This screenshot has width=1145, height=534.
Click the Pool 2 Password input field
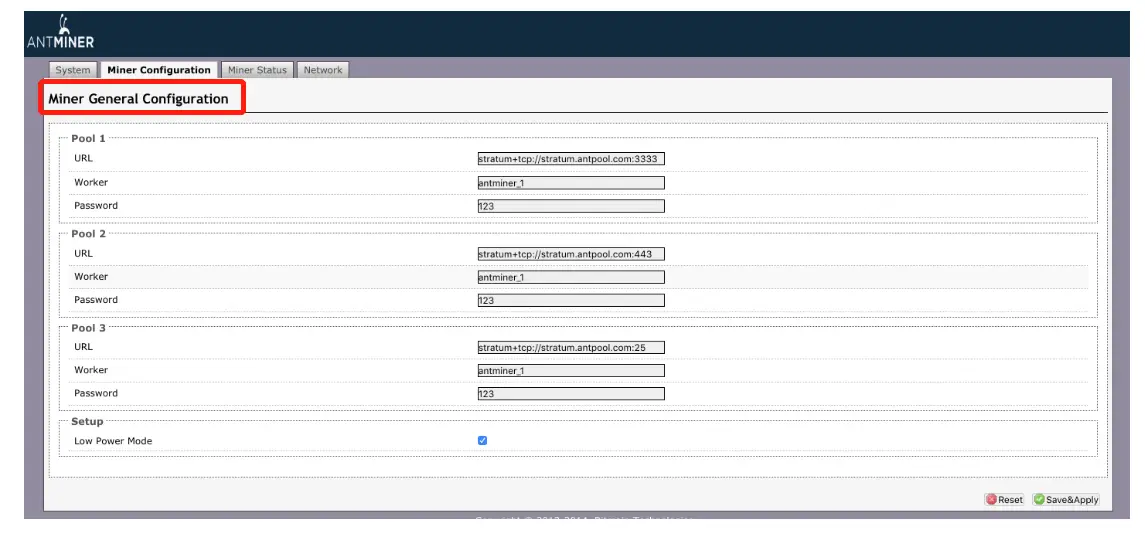pyautogui.click(x=571, y=300)
